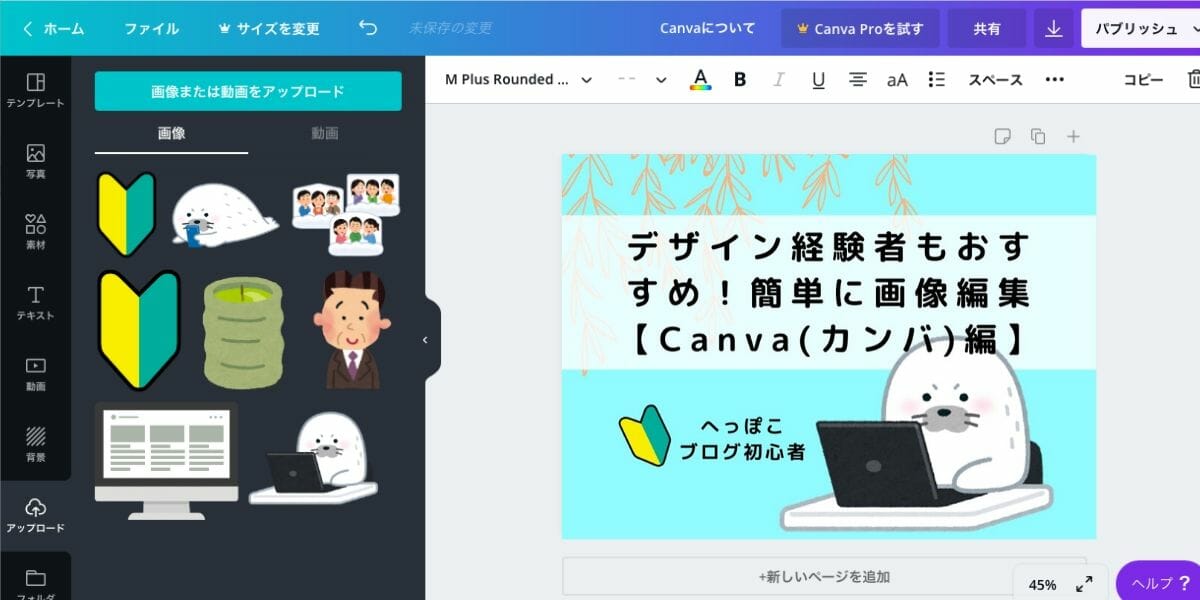This screenshot has height=600, width=1200.
Task: Select the desktop monitor uploaded image
Action: pyautogui.click(x=166, y=461)
